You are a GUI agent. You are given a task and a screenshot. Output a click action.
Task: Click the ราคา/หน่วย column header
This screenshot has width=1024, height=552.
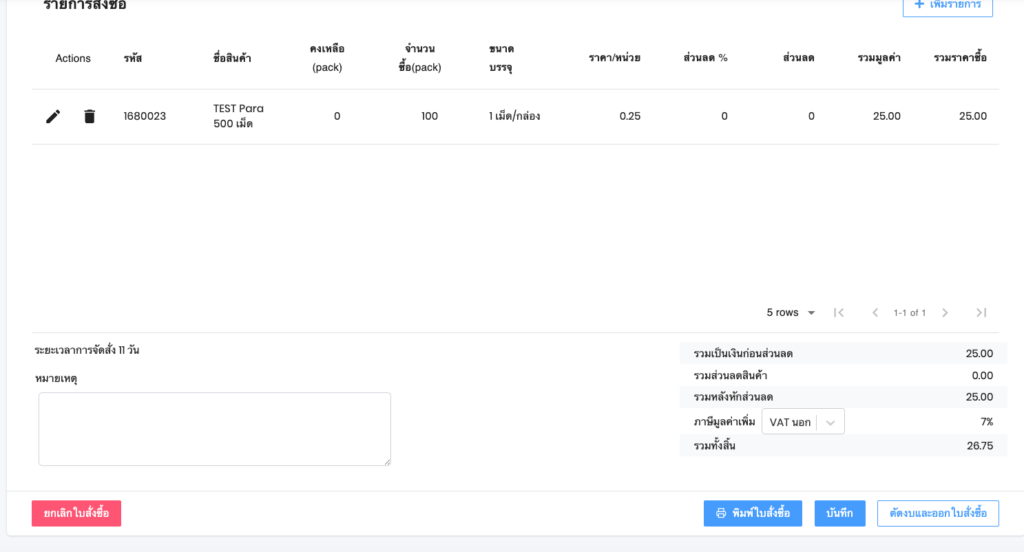pyautogui.click(x=614, y=58)
